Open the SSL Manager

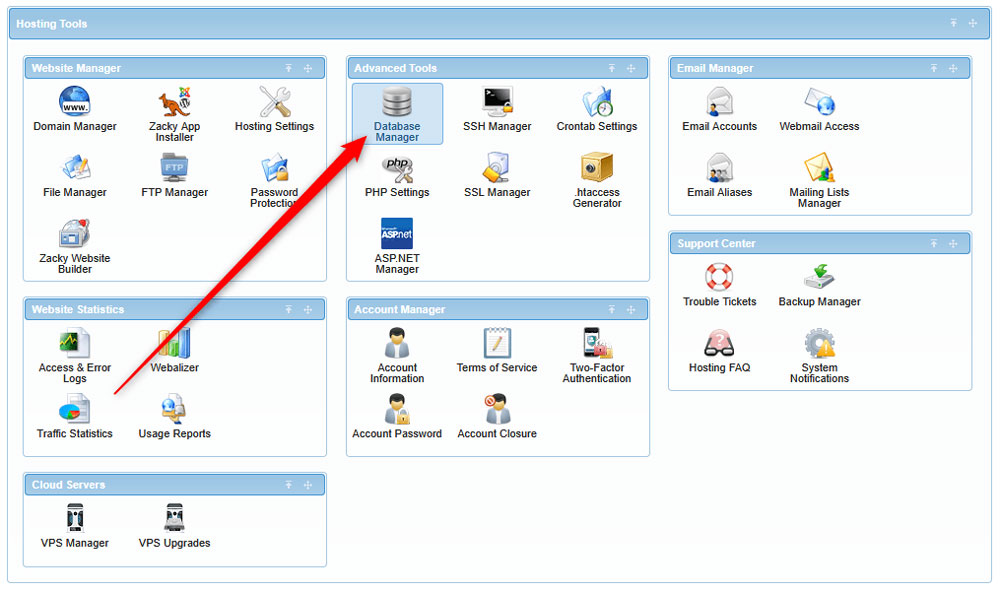coord(497,175)
